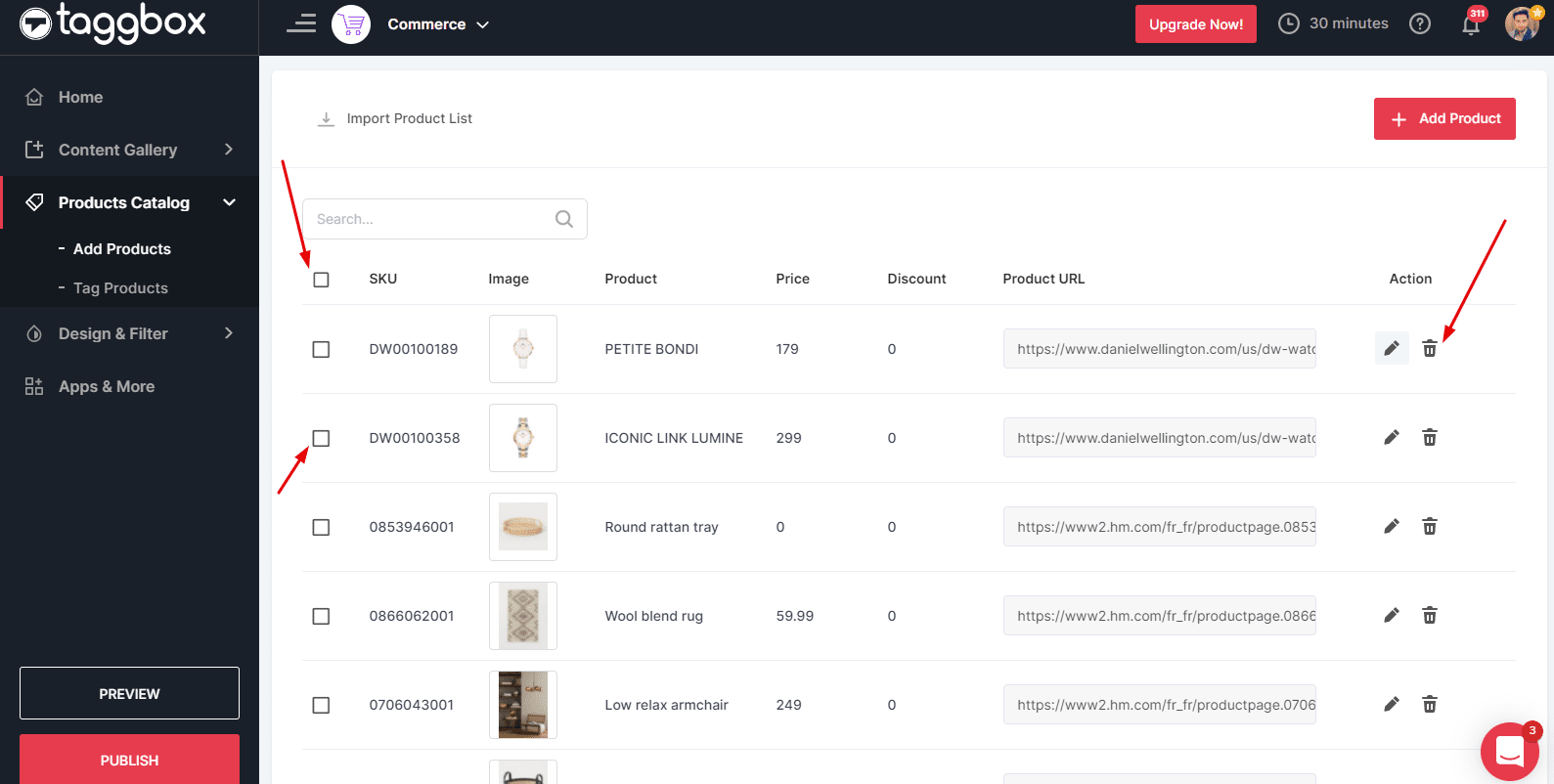
Task: Open the notifications bell
Action: (x=1470, y=24)
